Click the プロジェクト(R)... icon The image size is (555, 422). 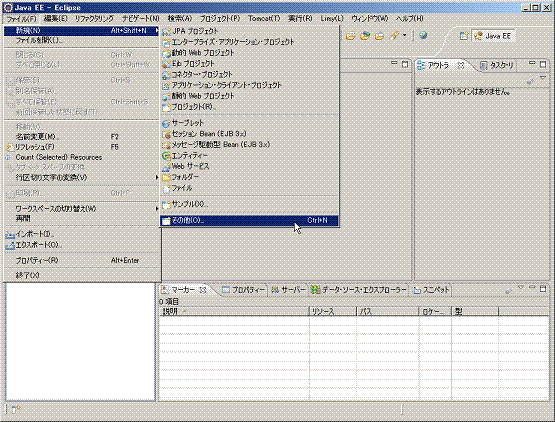(x=166, y=107)
